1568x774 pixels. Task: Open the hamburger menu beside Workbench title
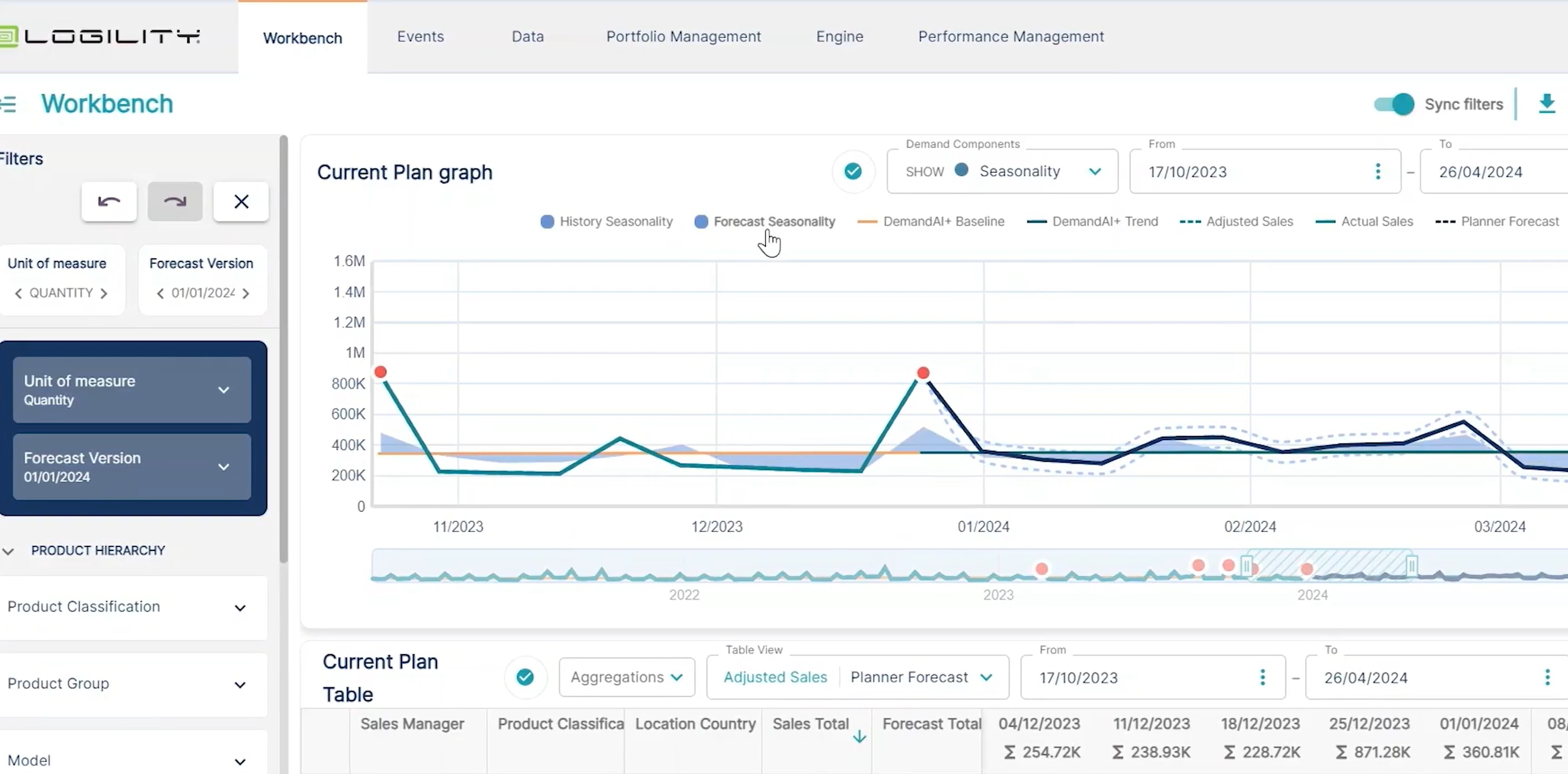8,104
